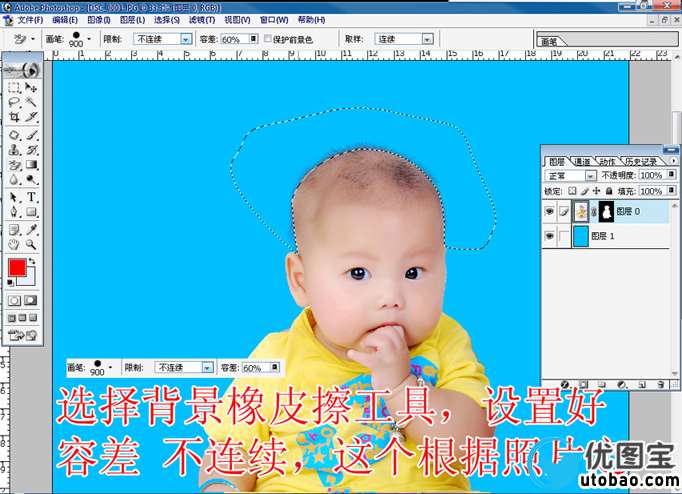
Task: Open tool preset picker arrow
Action: point(33,39)
